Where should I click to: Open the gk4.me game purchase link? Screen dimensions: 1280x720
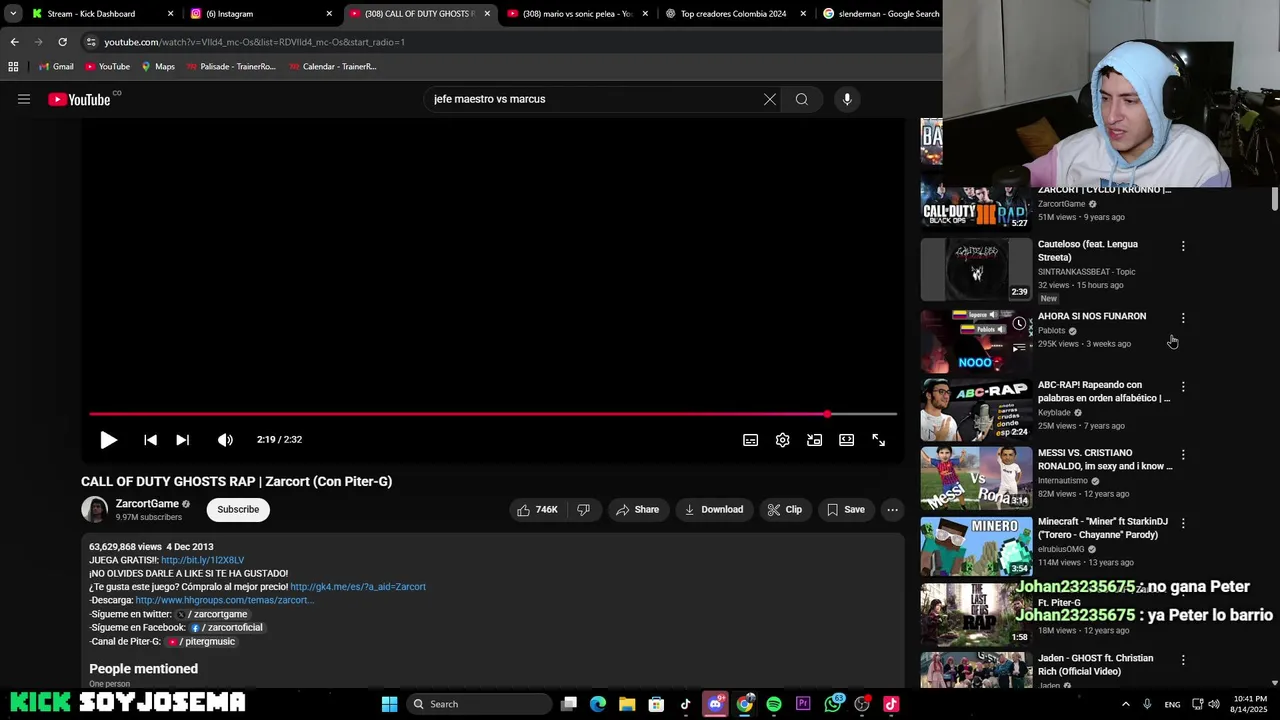358,587
